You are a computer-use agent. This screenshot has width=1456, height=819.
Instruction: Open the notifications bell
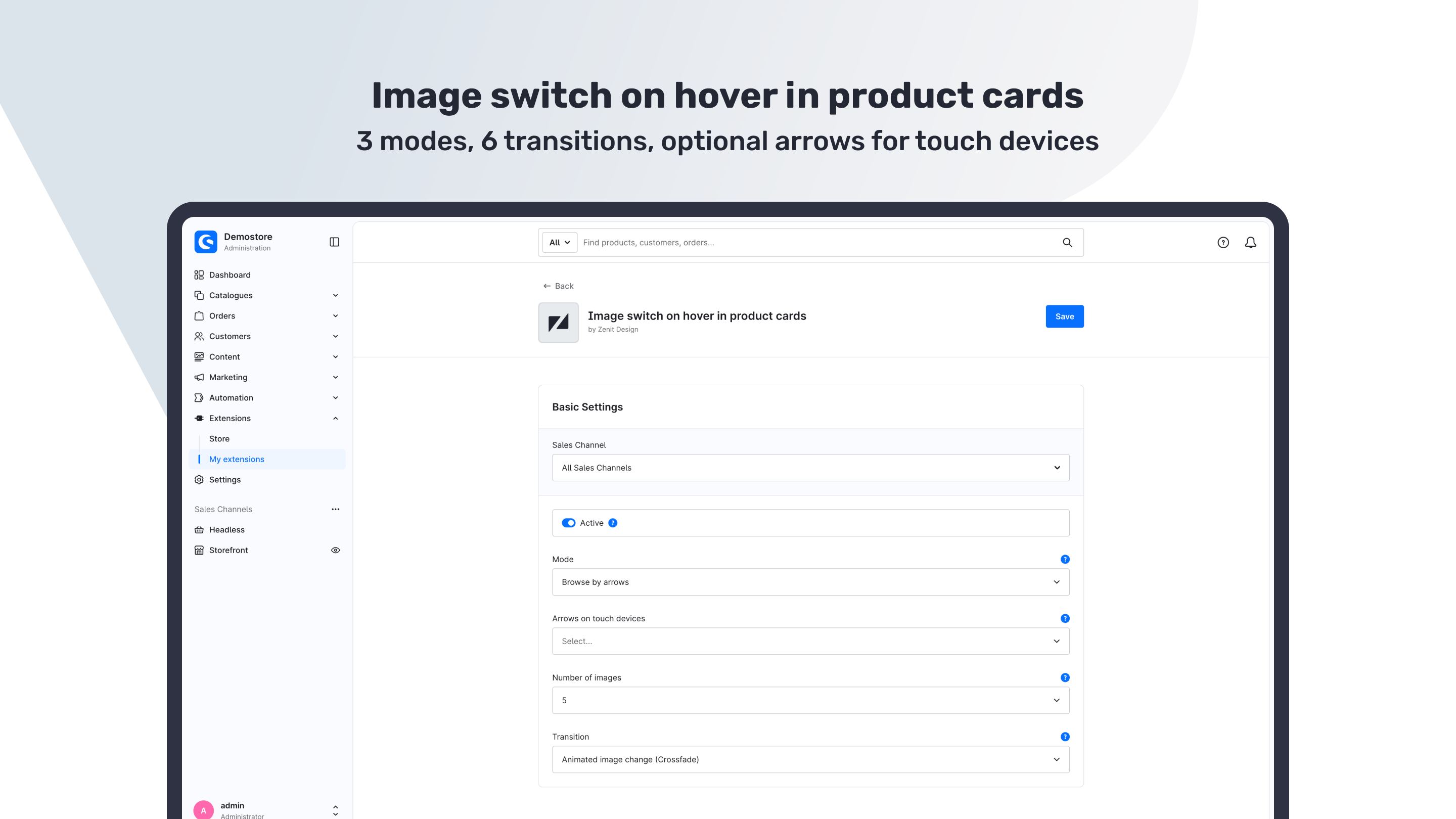tap(1250, 243)
